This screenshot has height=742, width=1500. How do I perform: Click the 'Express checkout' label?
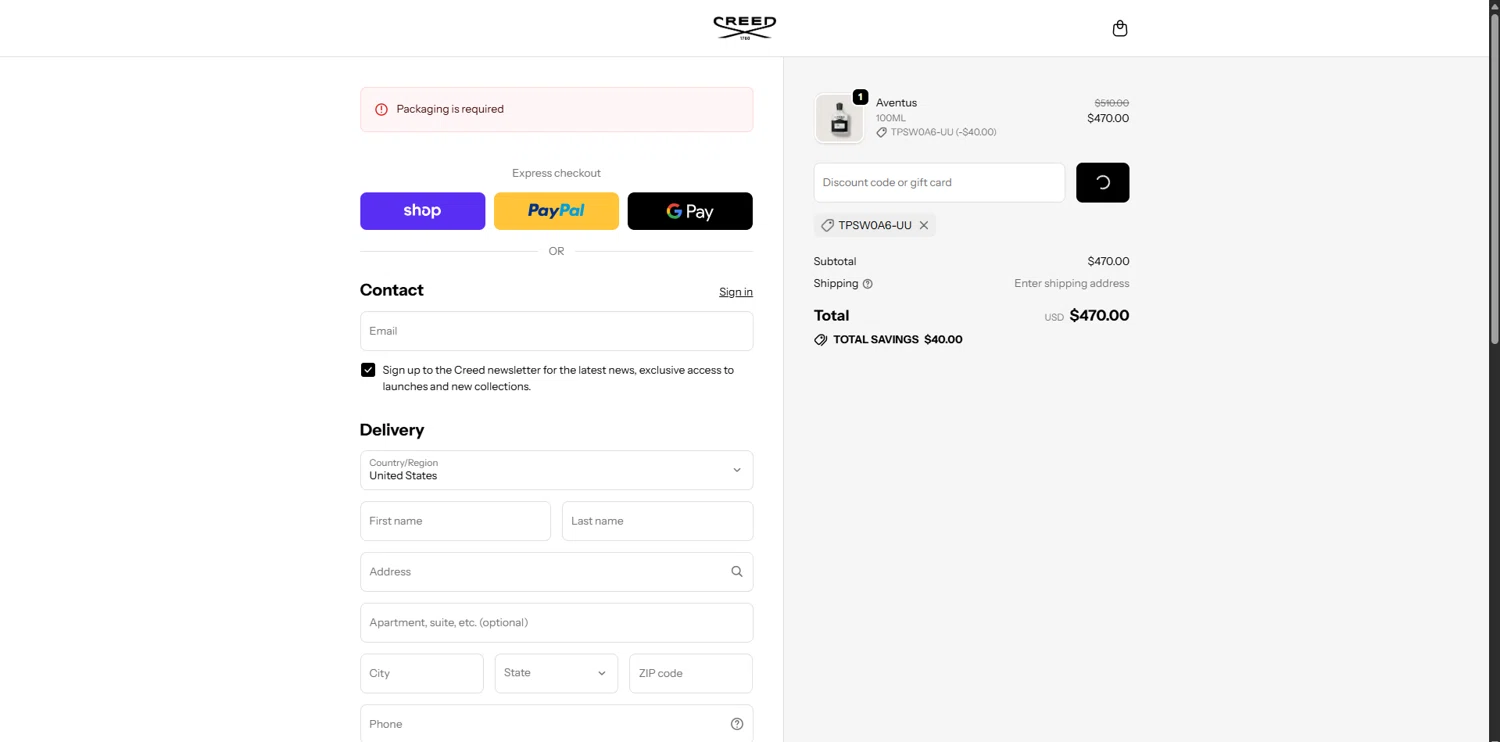[556, 173]
